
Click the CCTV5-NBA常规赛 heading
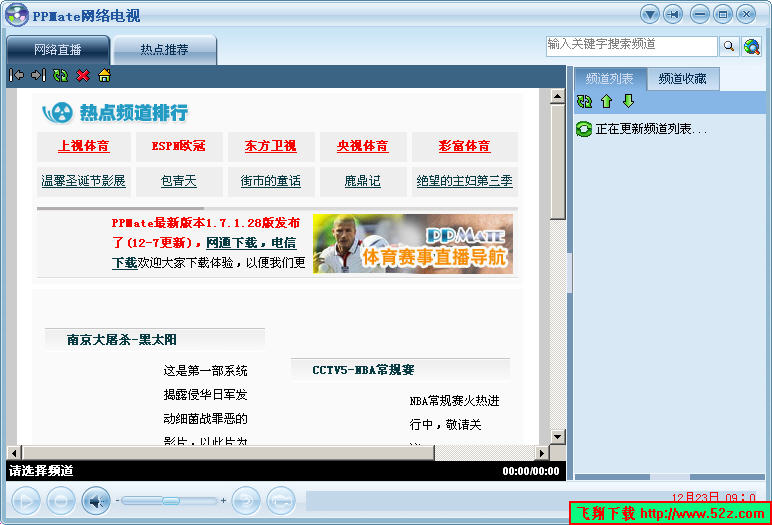[363, 370]
